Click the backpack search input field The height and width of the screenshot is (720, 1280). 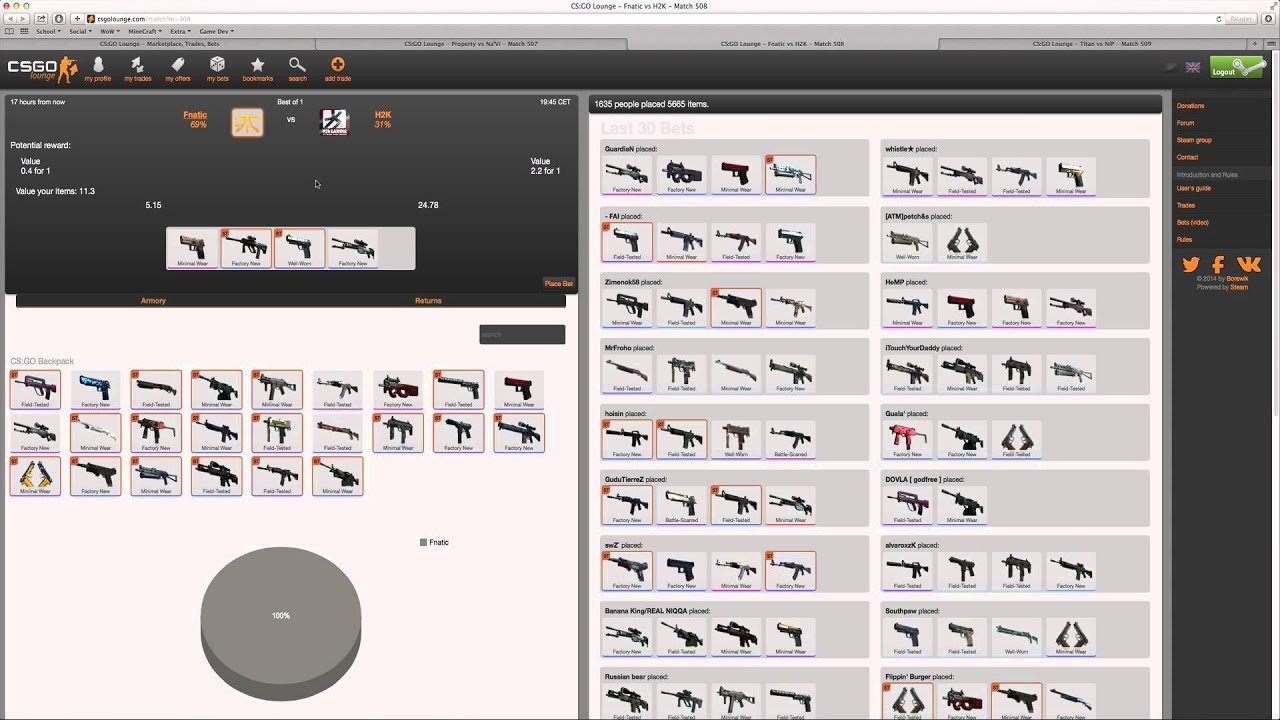pos(522,334)
